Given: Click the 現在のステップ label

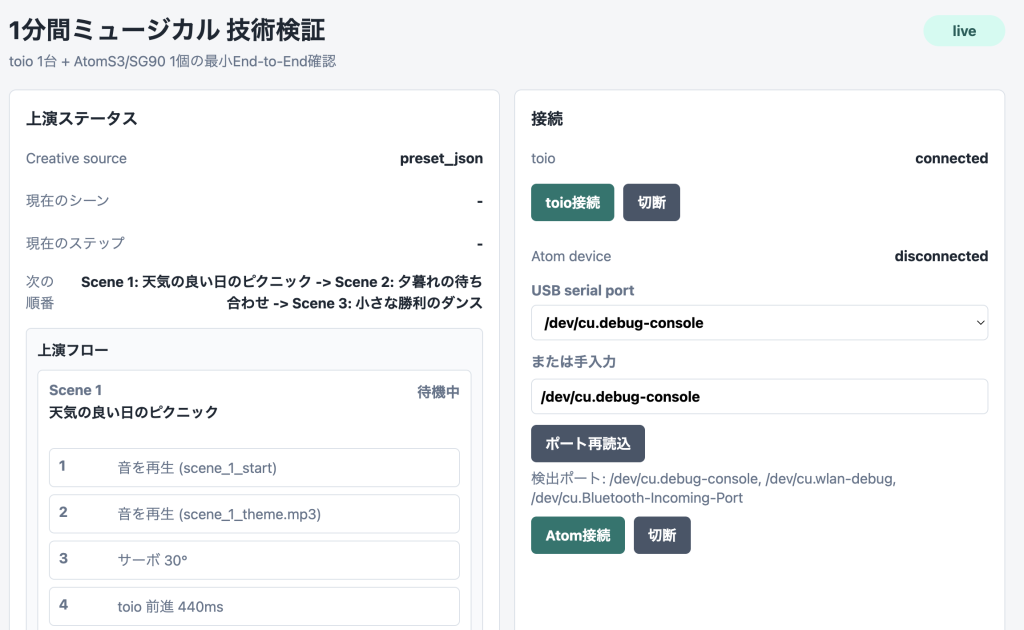Looking at the screenshot, I should 75,243.
